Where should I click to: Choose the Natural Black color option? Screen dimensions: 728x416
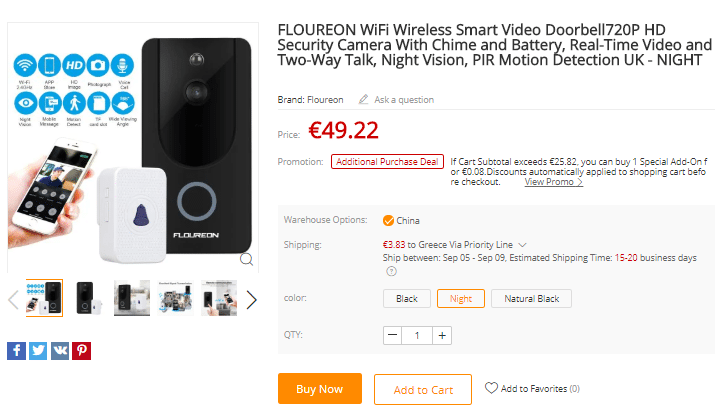(532, 298)
